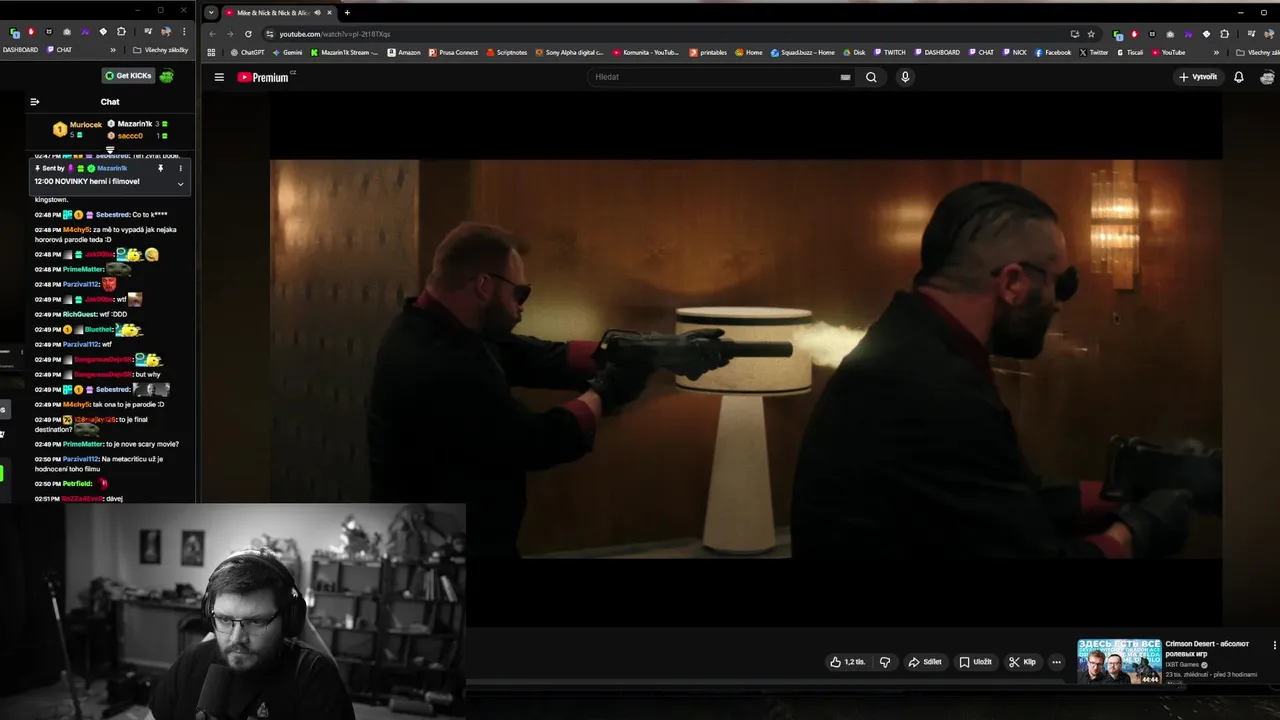The height and width of the screenshot is (720, 1280).
Task: Open the Facebook bookmark
Action: click(1052, 52)
